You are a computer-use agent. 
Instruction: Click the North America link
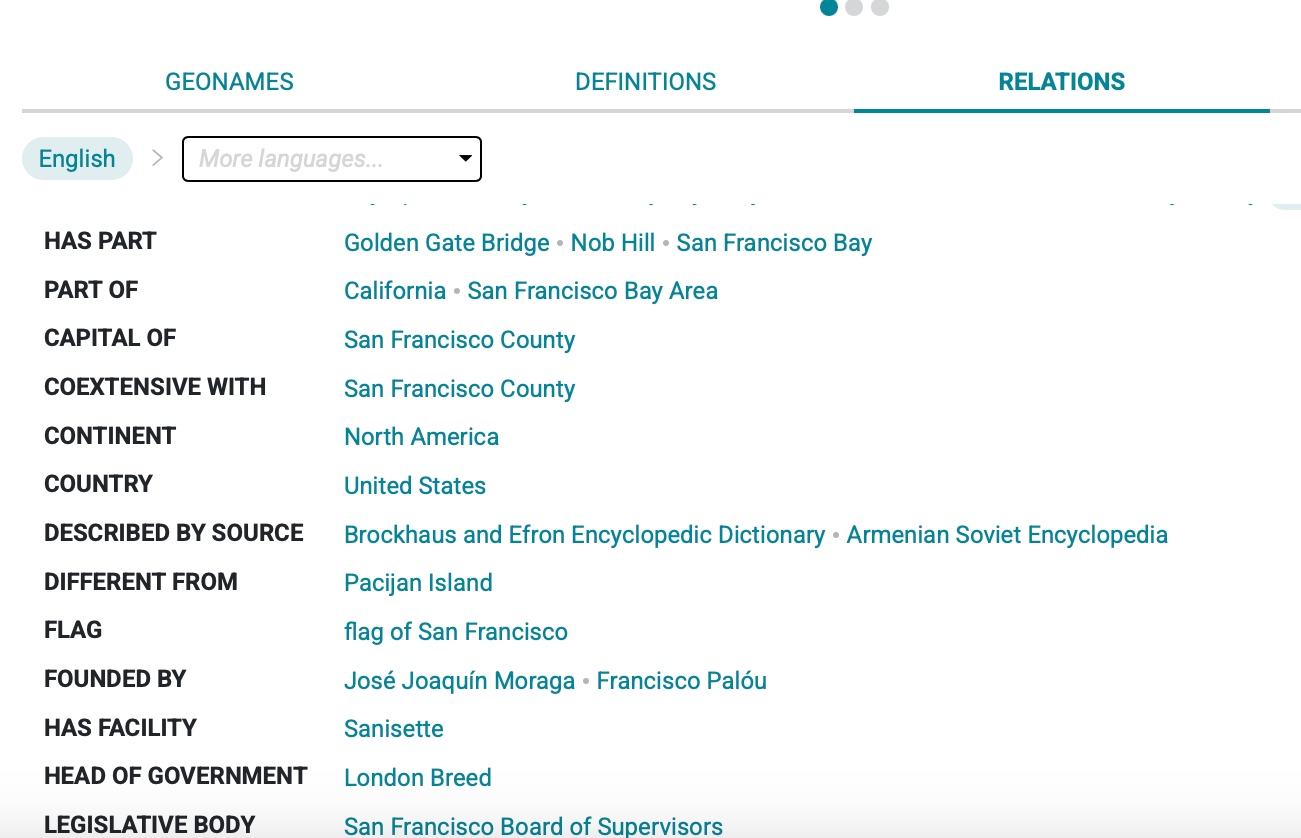(421, 437)
